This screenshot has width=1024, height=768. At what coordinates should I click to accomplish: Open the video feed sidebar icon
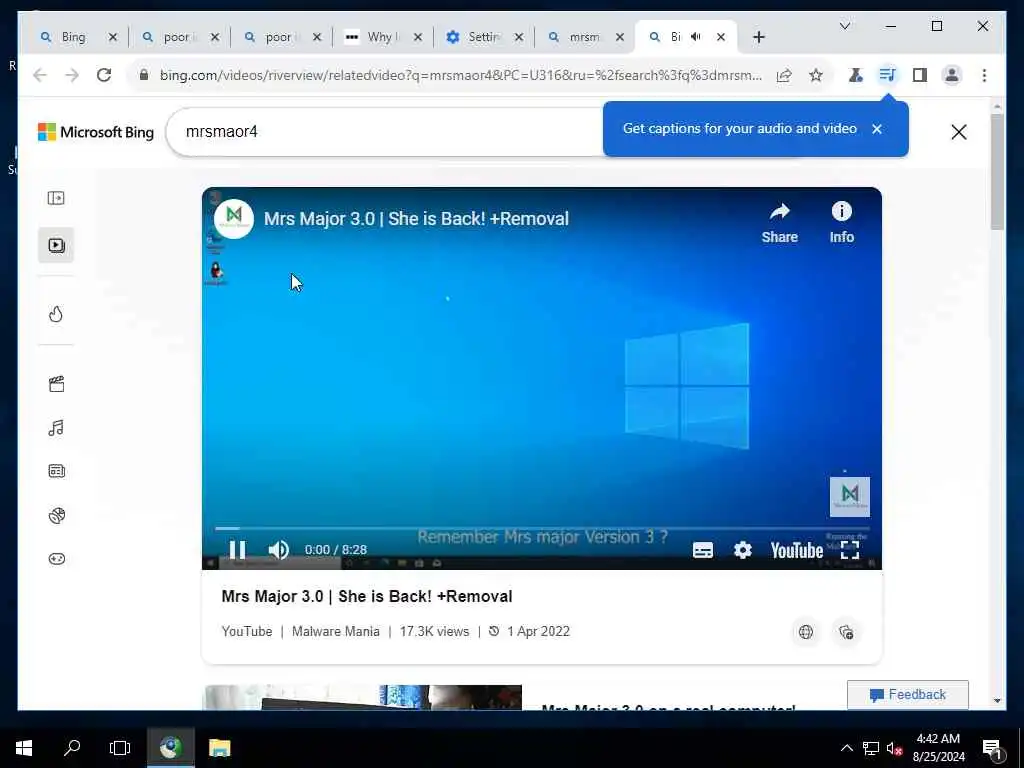point(56,246)
